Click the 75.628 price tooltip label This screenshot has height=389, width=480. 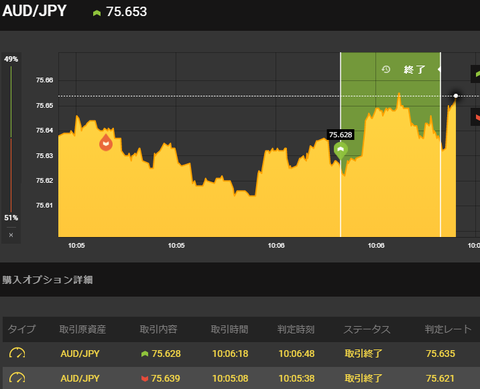click(340, 135)
